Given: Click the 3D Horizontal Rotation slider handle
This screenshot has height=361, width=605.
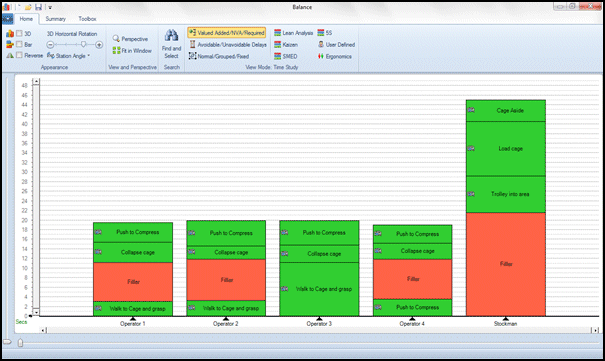Looking at the screenshot, I should [x=83, y=45].
